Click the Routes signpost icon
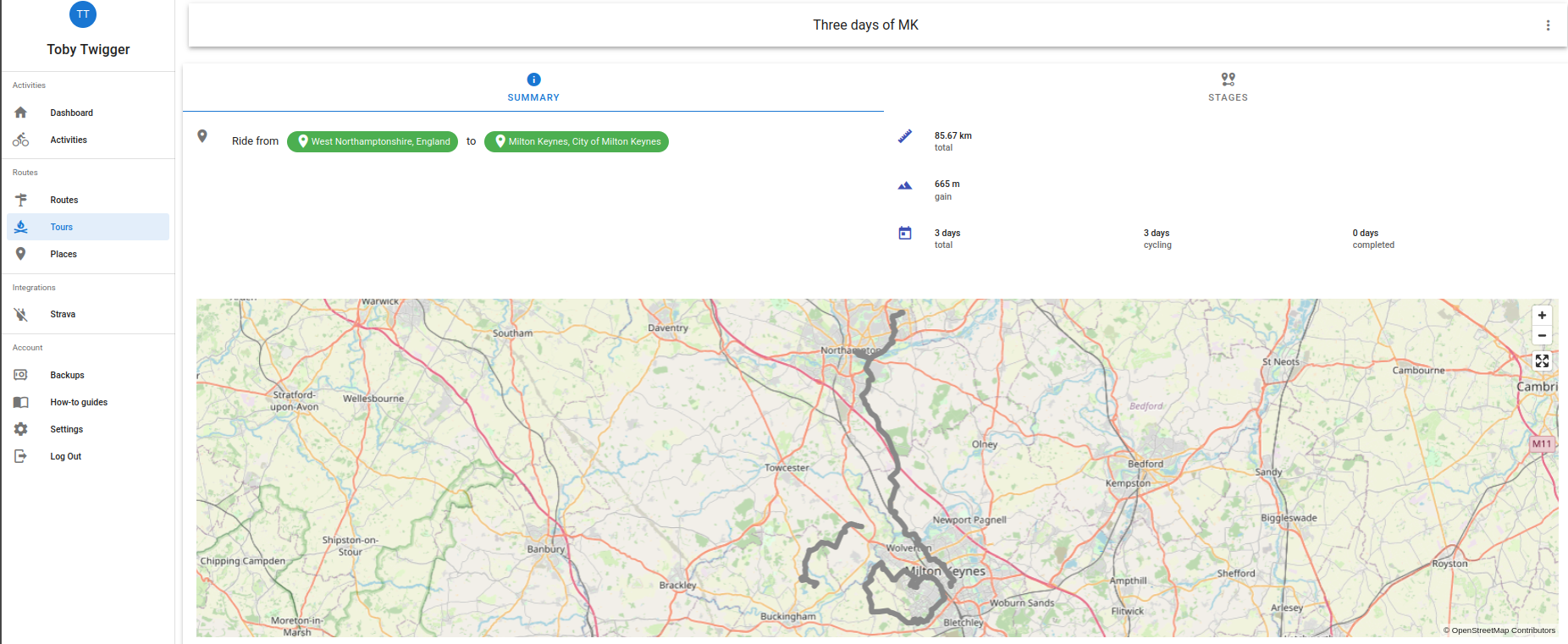Viewport: 1568px width, 644px height. (x=21, y=200)
